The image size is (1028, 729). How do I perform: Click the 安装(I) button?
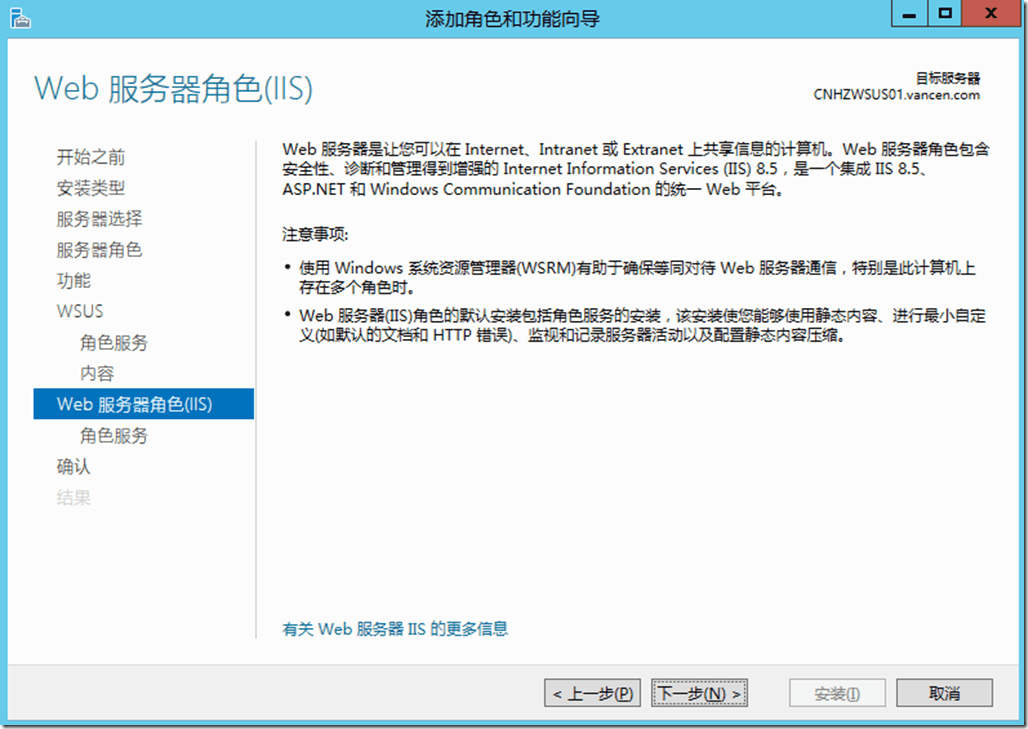coord(837,692)
